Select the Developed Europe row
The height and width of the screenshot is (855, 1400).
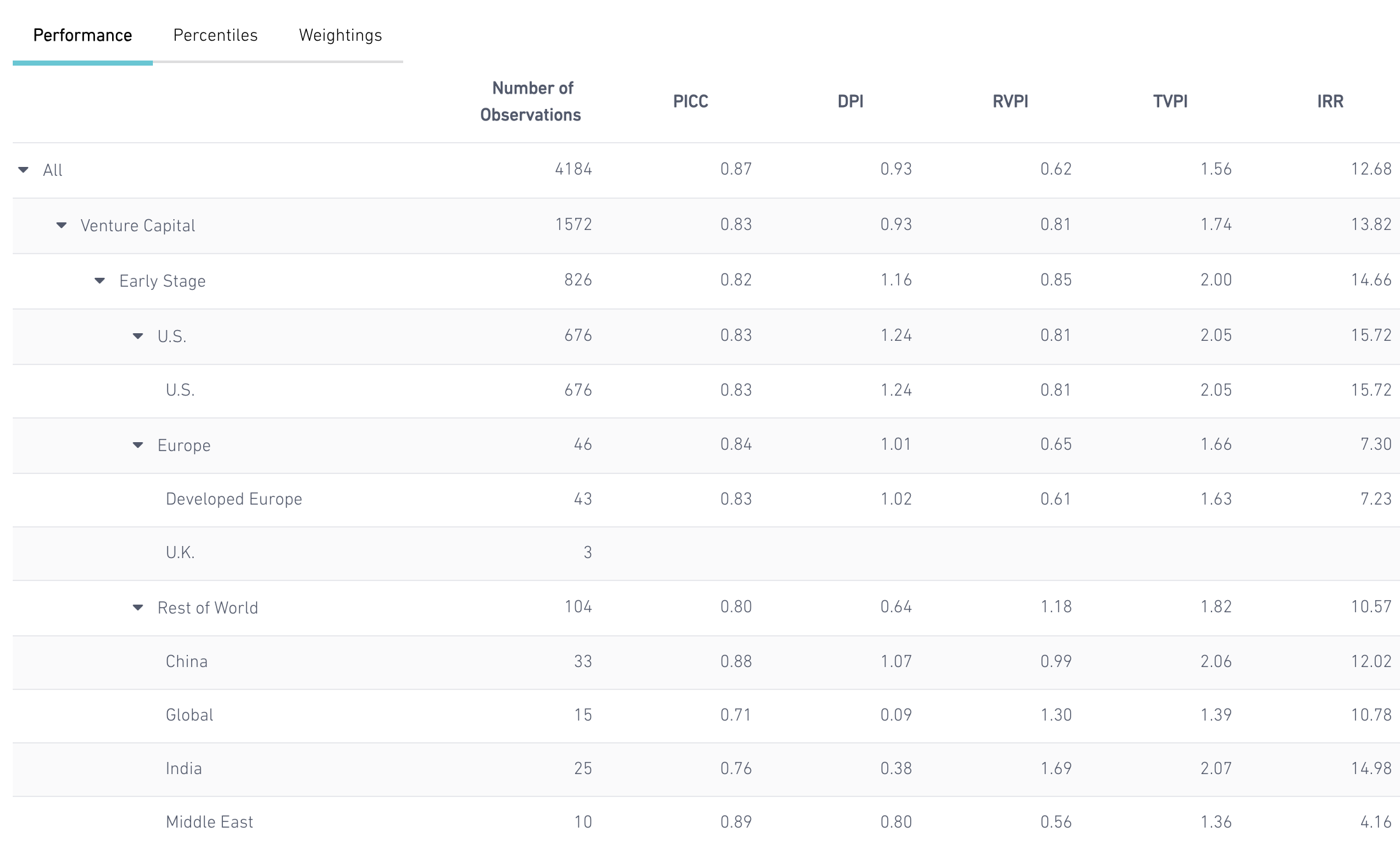[x=234, y=499]
